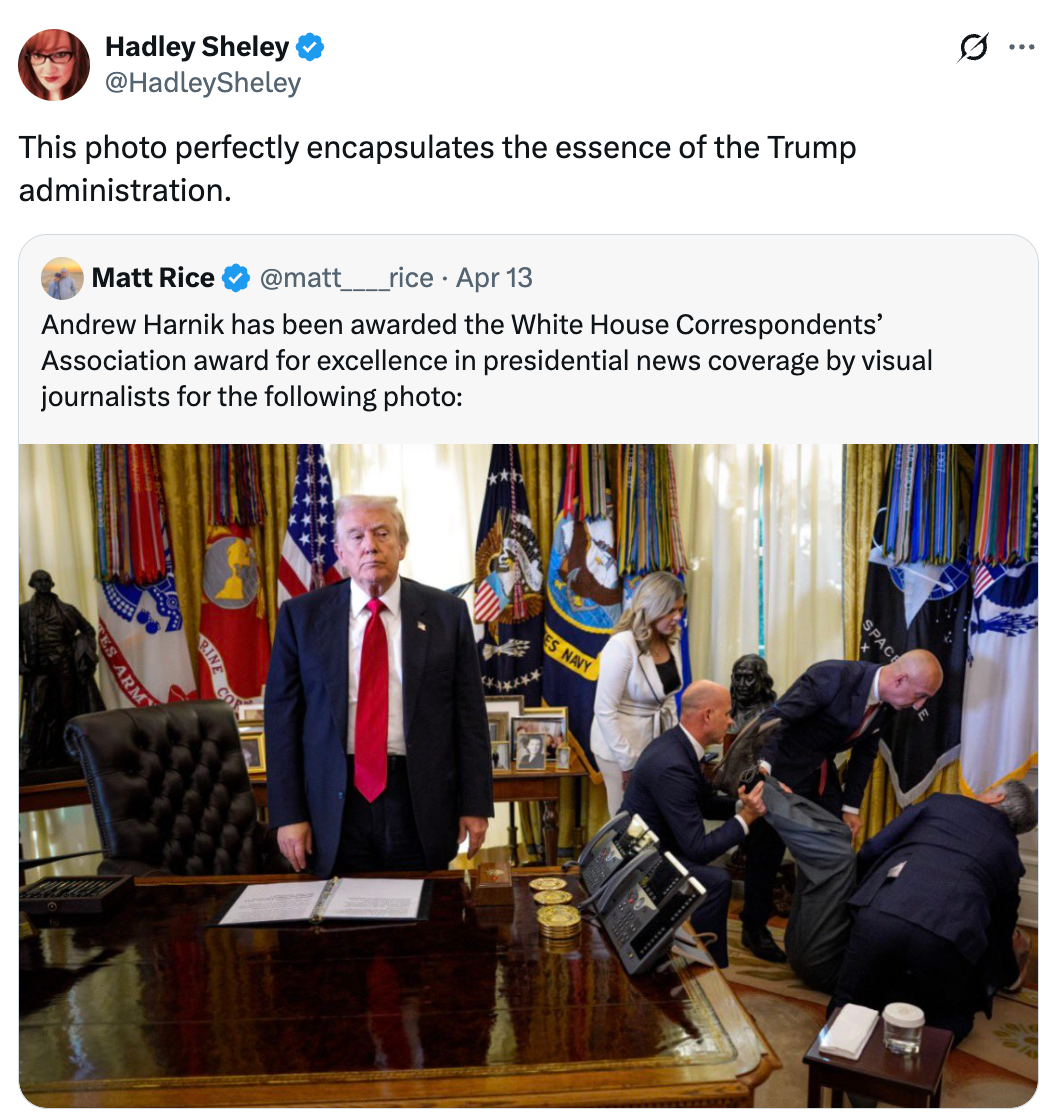Open Matt Rice's small avatar

point(62,278)
